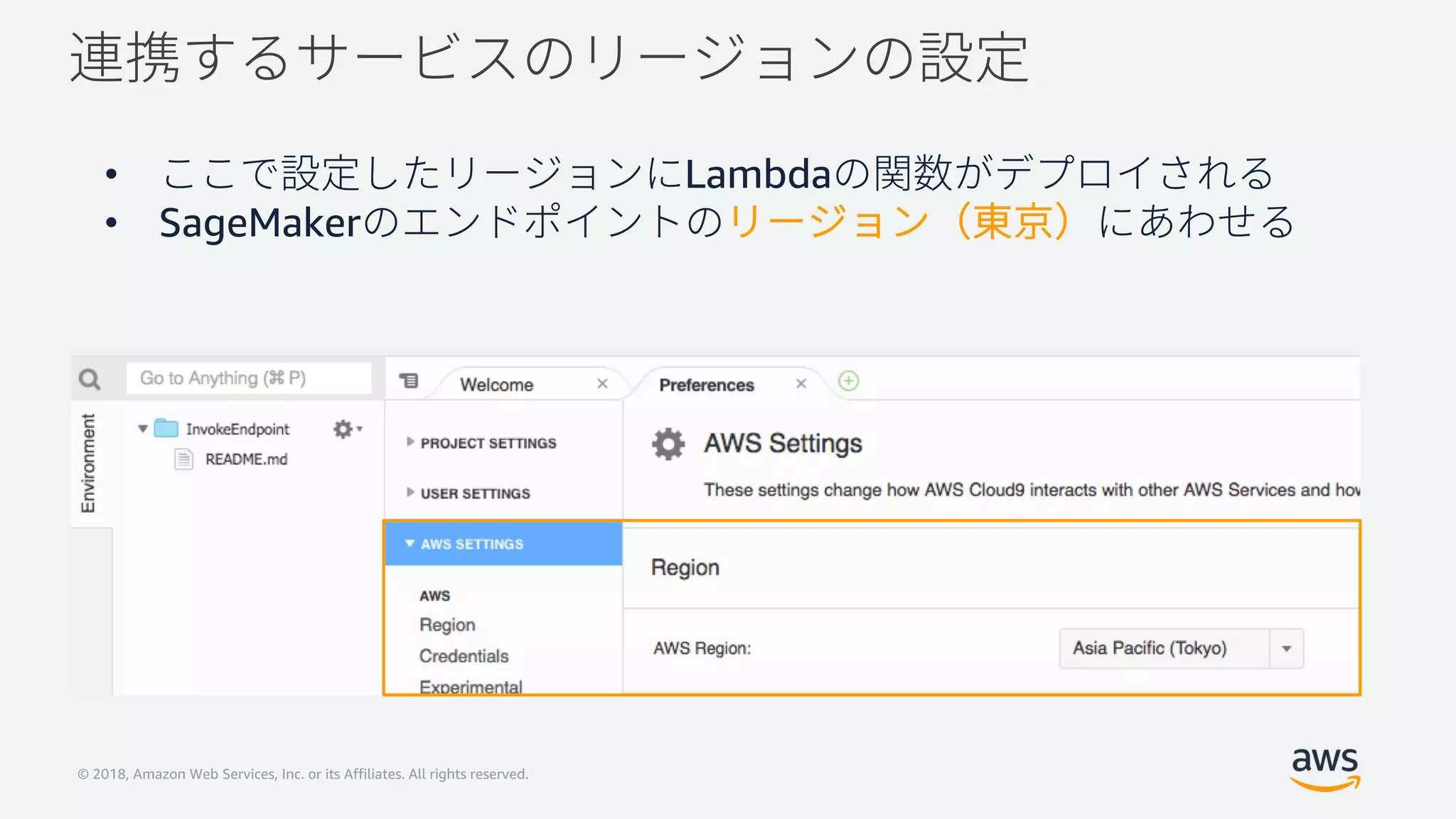Image resolution: width=1456 pixels, height=819 pixels.
Task: Click the Region section heading
Action: pos(685,567)
